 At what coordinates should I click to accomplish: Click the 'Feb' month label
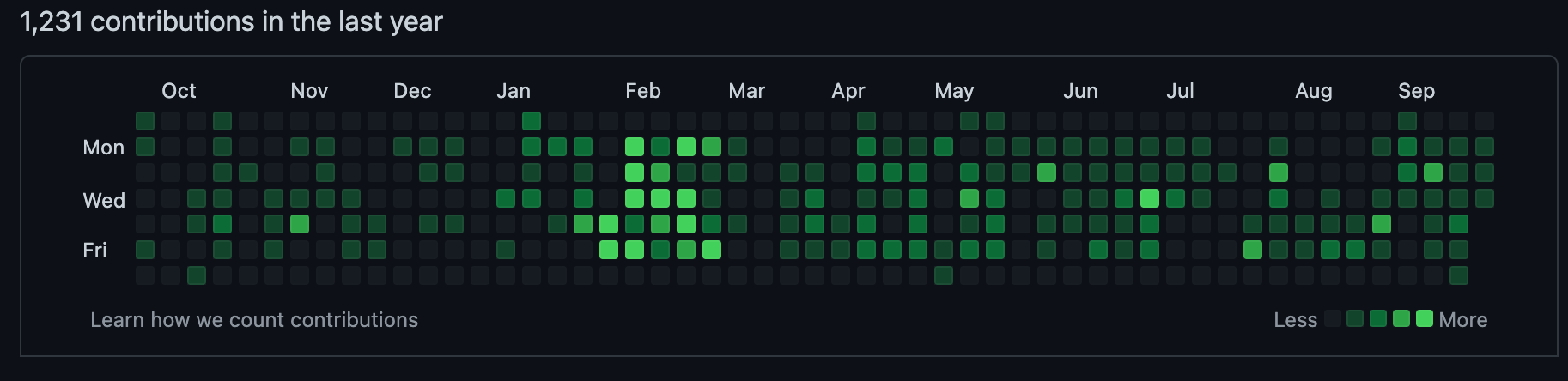point(643,91)
